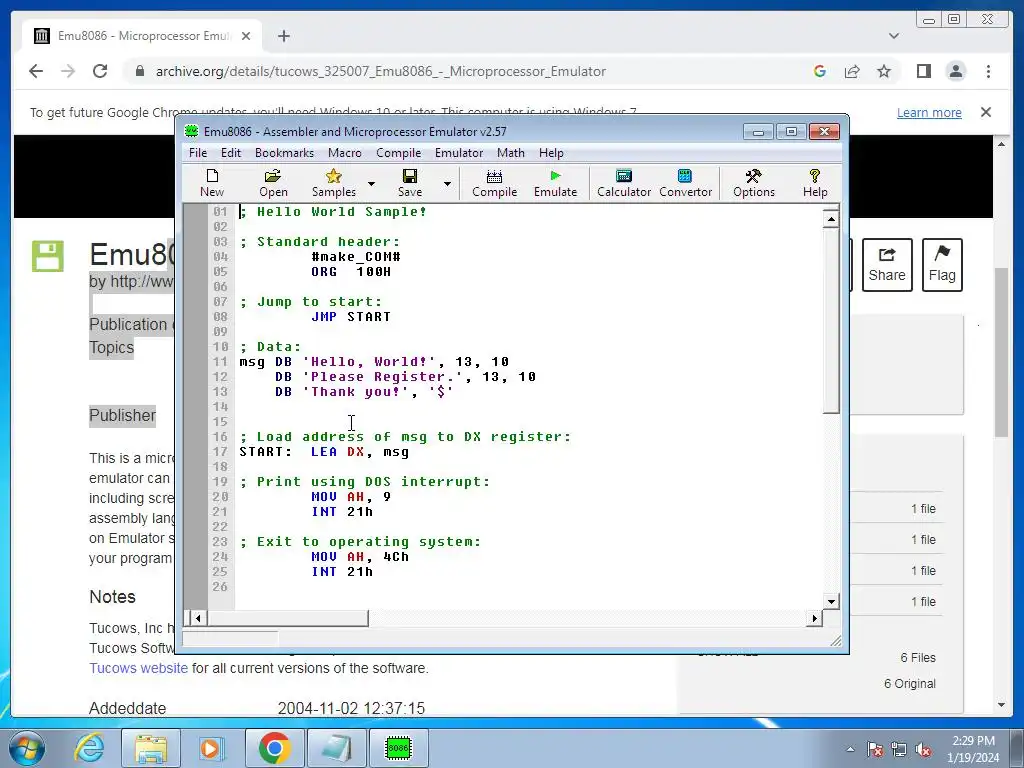This screenshot has width=1024, height=768.
Task: Click the Open folder toolbar icon
Action: coord(273,183)
